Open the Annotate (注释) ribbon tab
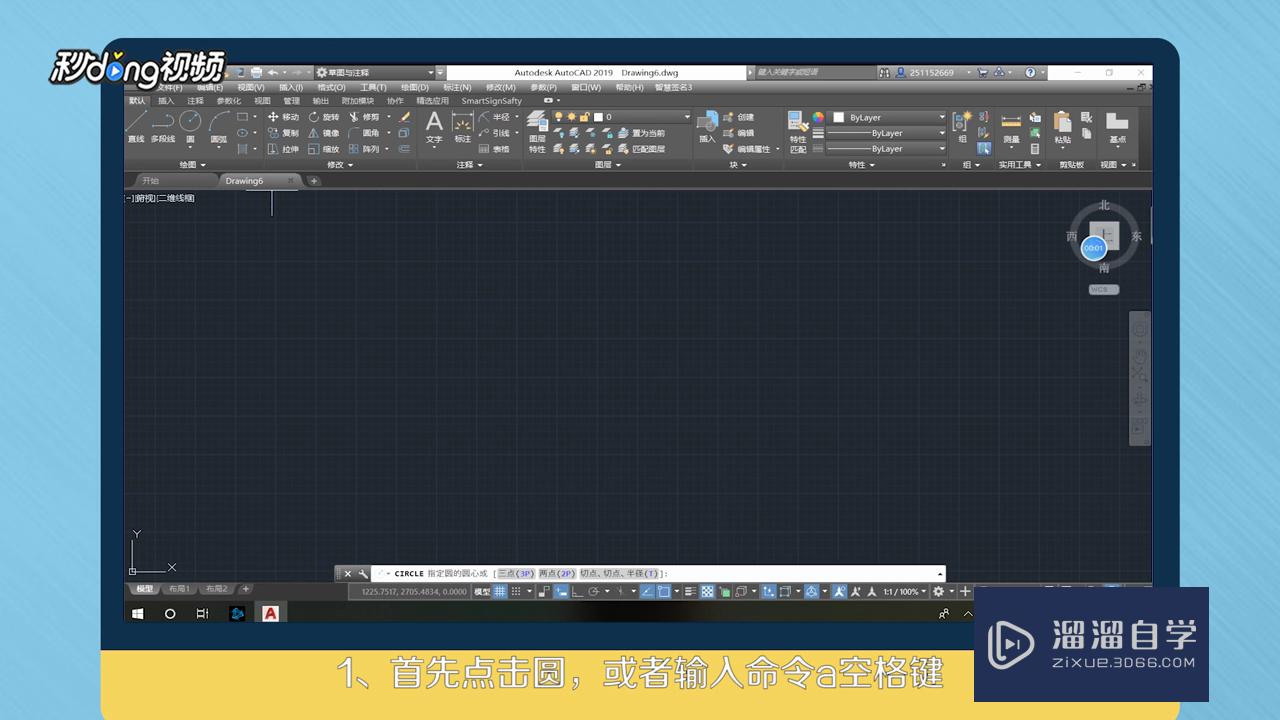 tap(195, 101)
